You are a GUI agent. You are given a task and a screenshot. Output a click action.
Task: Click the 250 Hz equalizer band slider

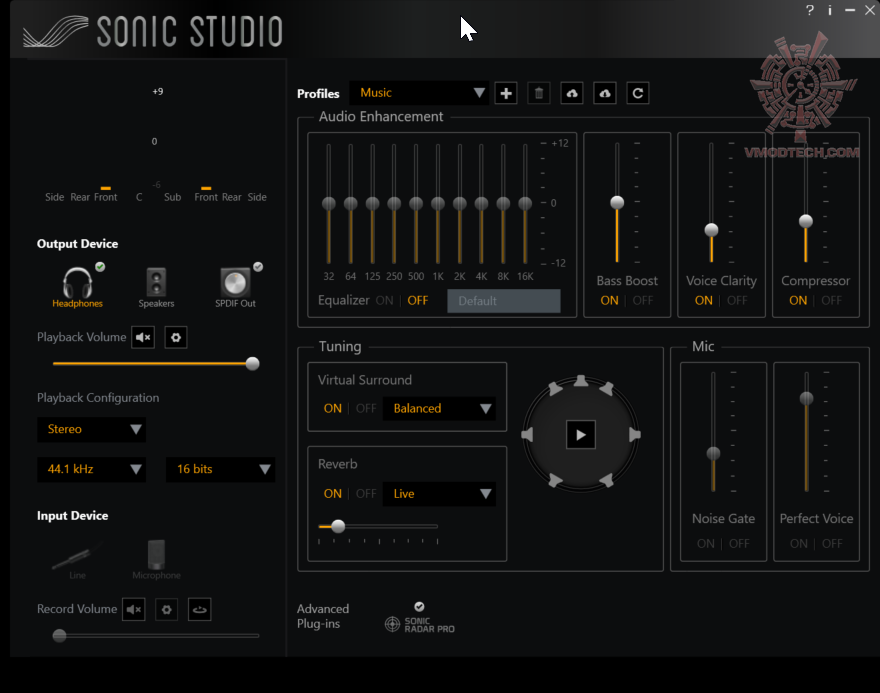394,203
